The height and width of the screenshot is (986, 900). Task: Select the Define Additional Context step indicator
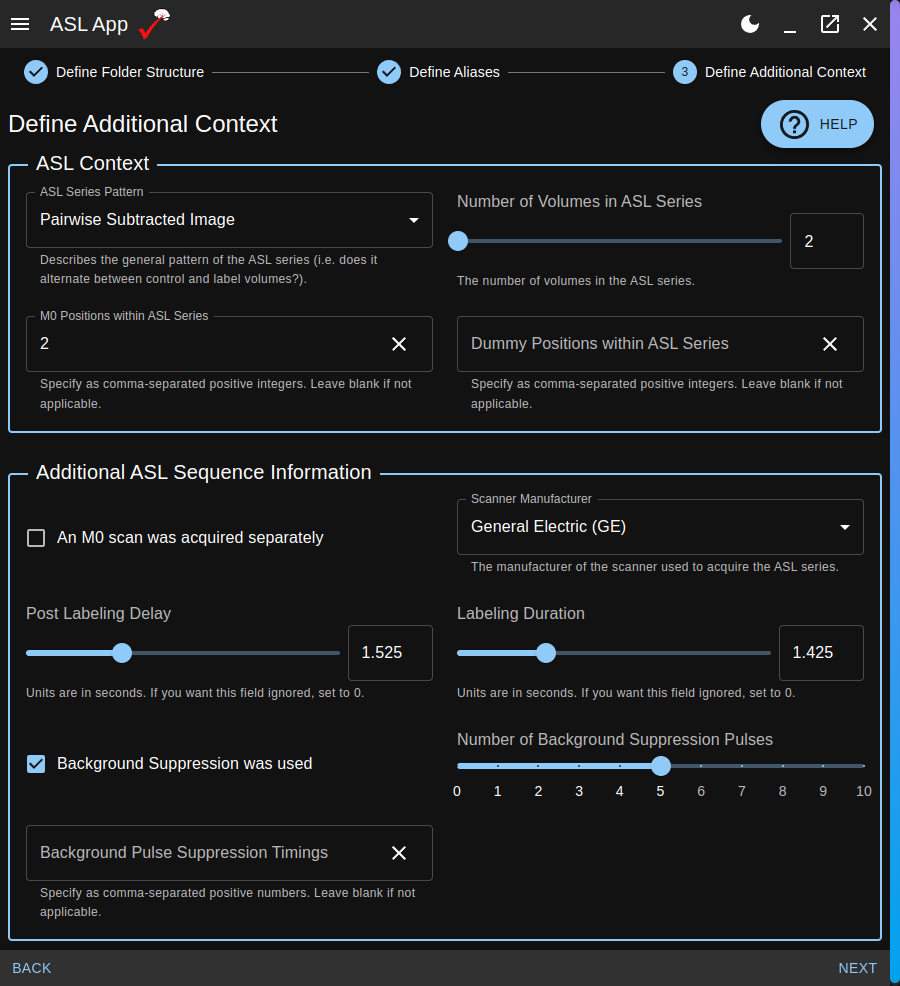point(684,72)
